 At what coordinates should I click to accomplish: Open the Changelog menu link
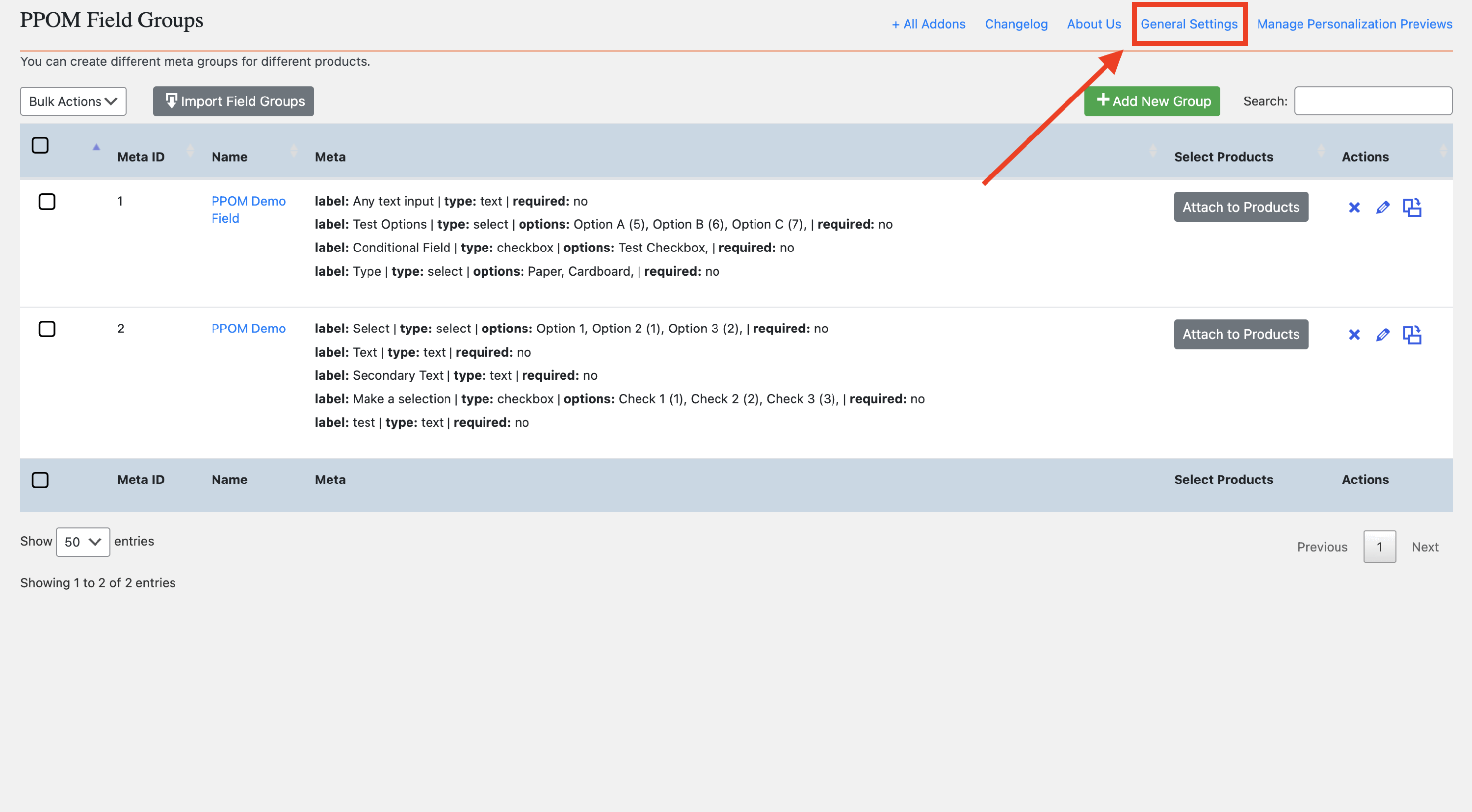pyautogui.click(x=1016, y=24)
